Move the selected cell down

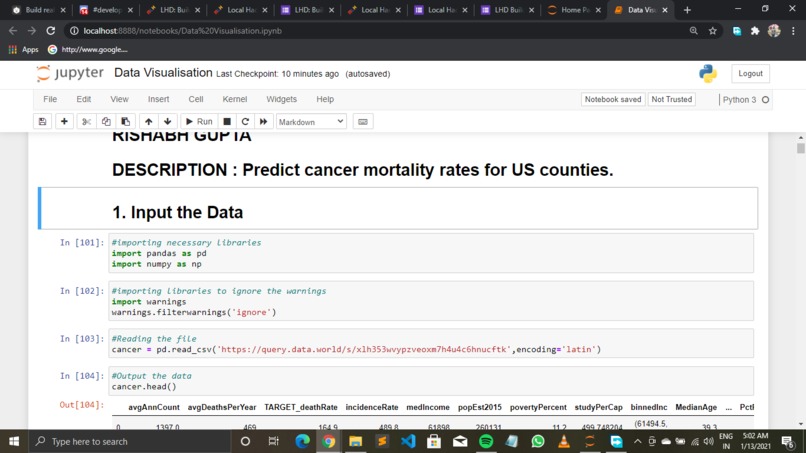click(168, 122)
